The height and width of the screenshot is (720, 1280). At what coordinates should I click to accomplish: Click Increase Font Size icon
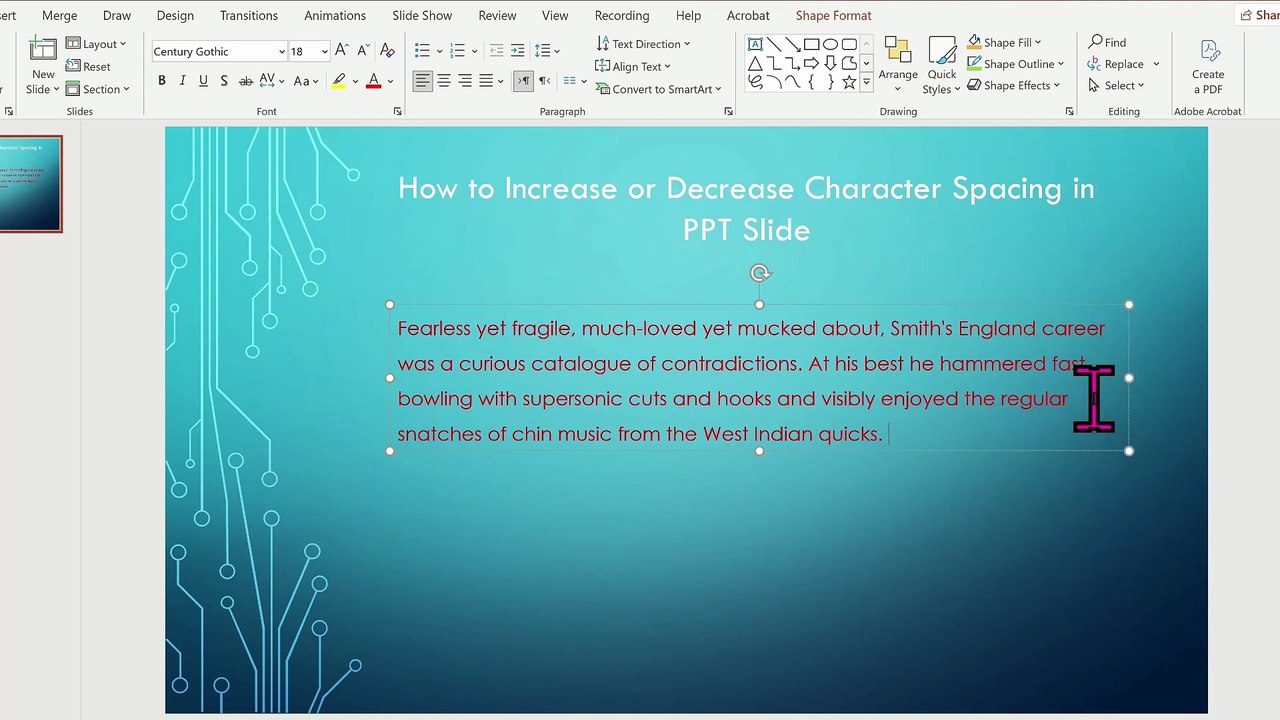(342, 51)
